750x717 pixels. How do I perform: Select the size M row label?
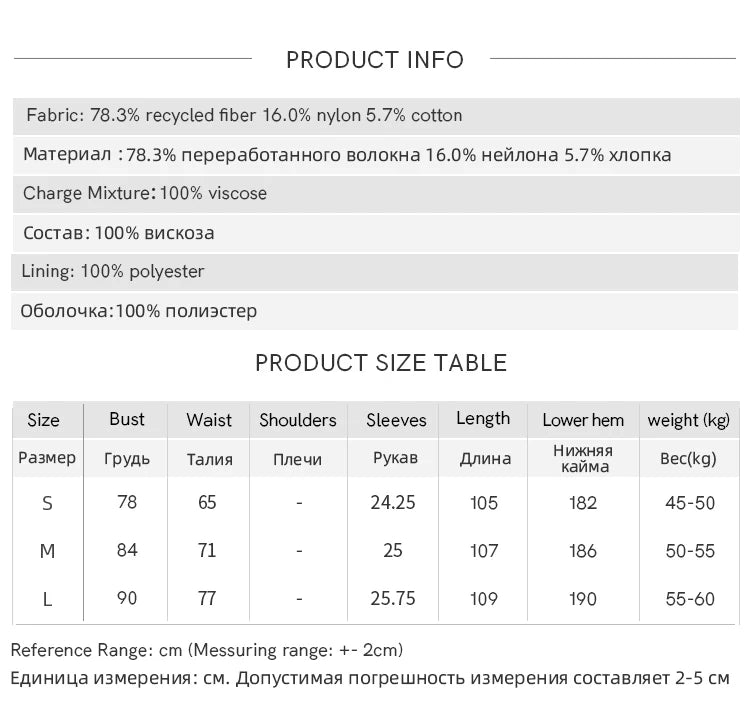coord(47,551)
